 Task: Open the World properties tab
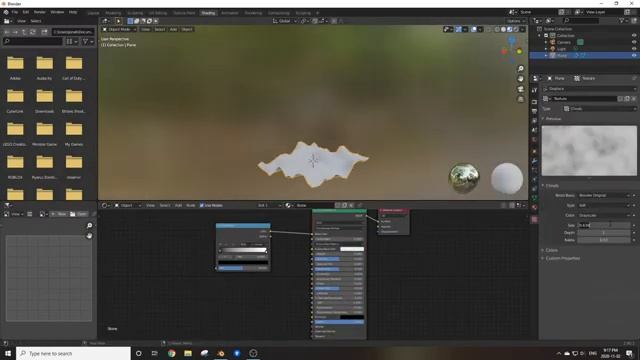[x=534, y=140]
